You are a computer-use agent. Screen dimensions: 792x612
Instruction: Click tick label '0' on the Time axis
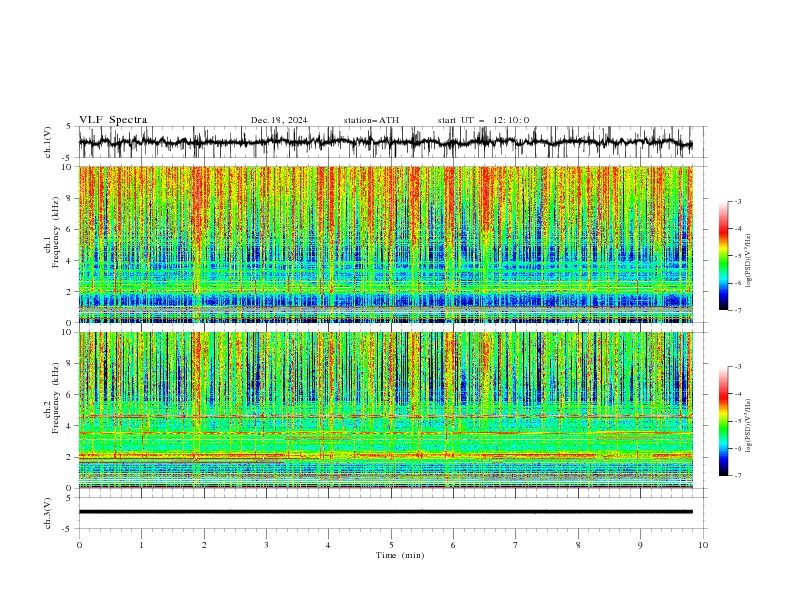79,545
